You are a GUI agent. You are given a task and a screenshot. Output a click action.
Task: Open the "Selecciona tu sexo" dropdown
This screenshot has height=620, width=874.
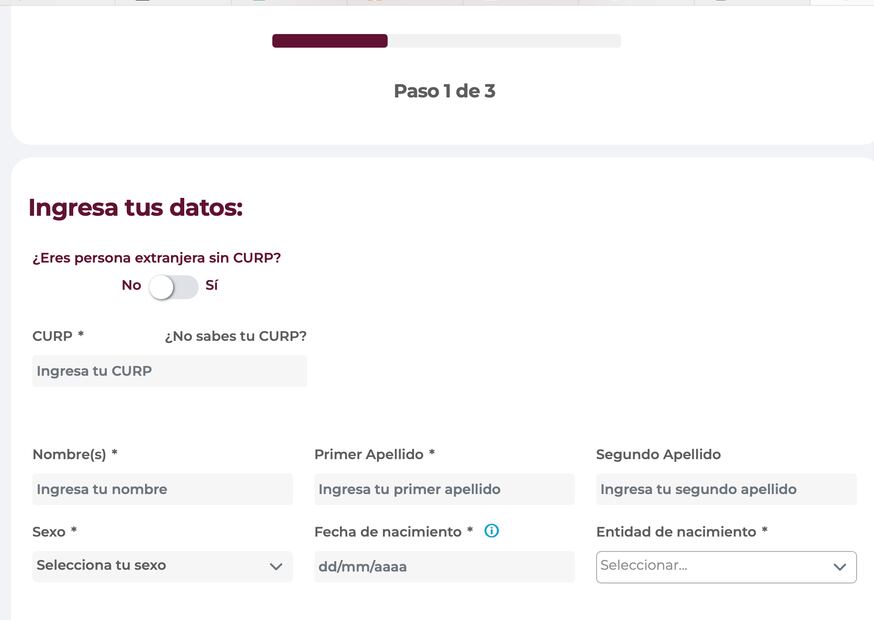pos(162,566)
